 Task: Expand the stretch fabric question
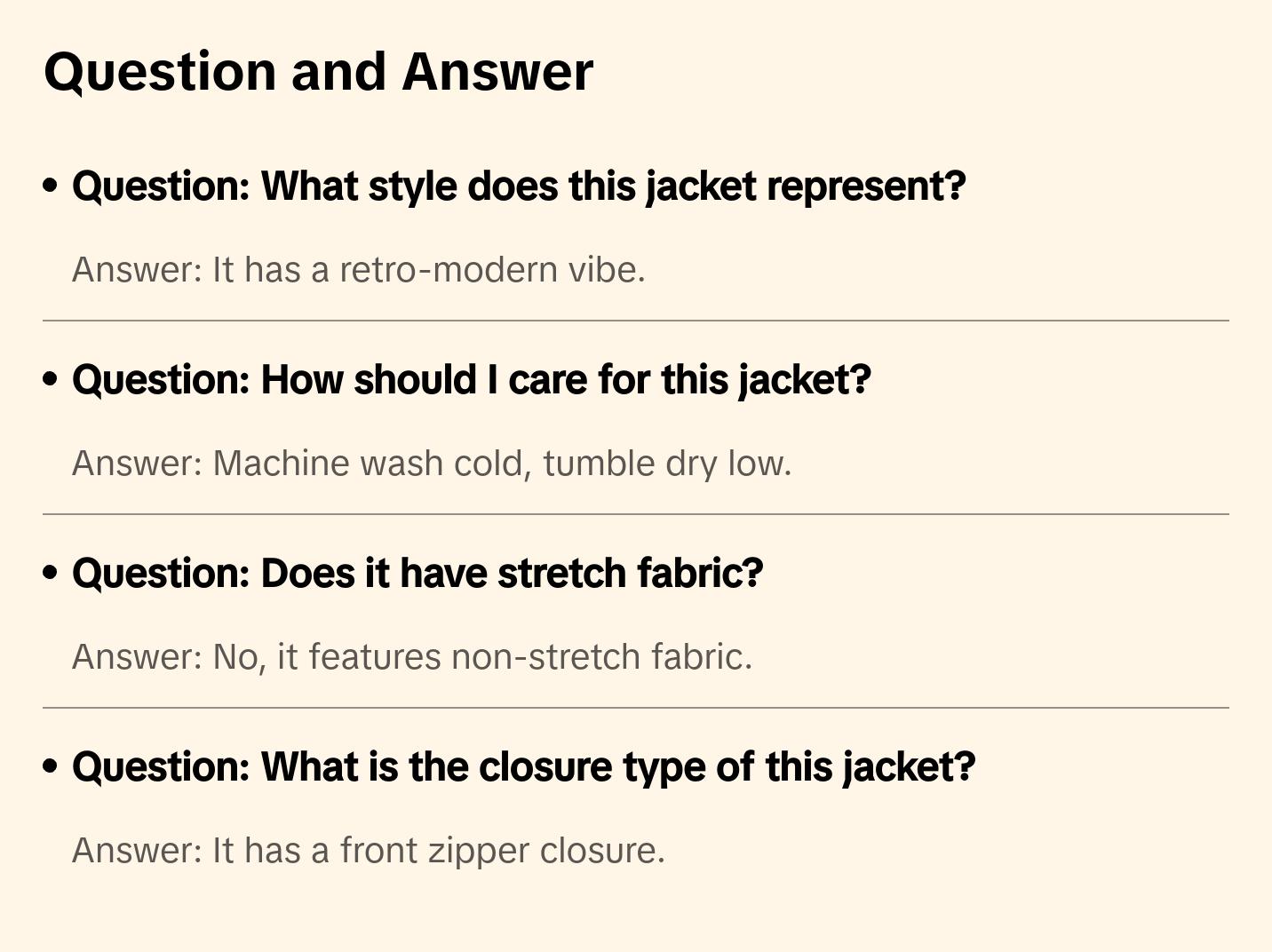[417, 574]
